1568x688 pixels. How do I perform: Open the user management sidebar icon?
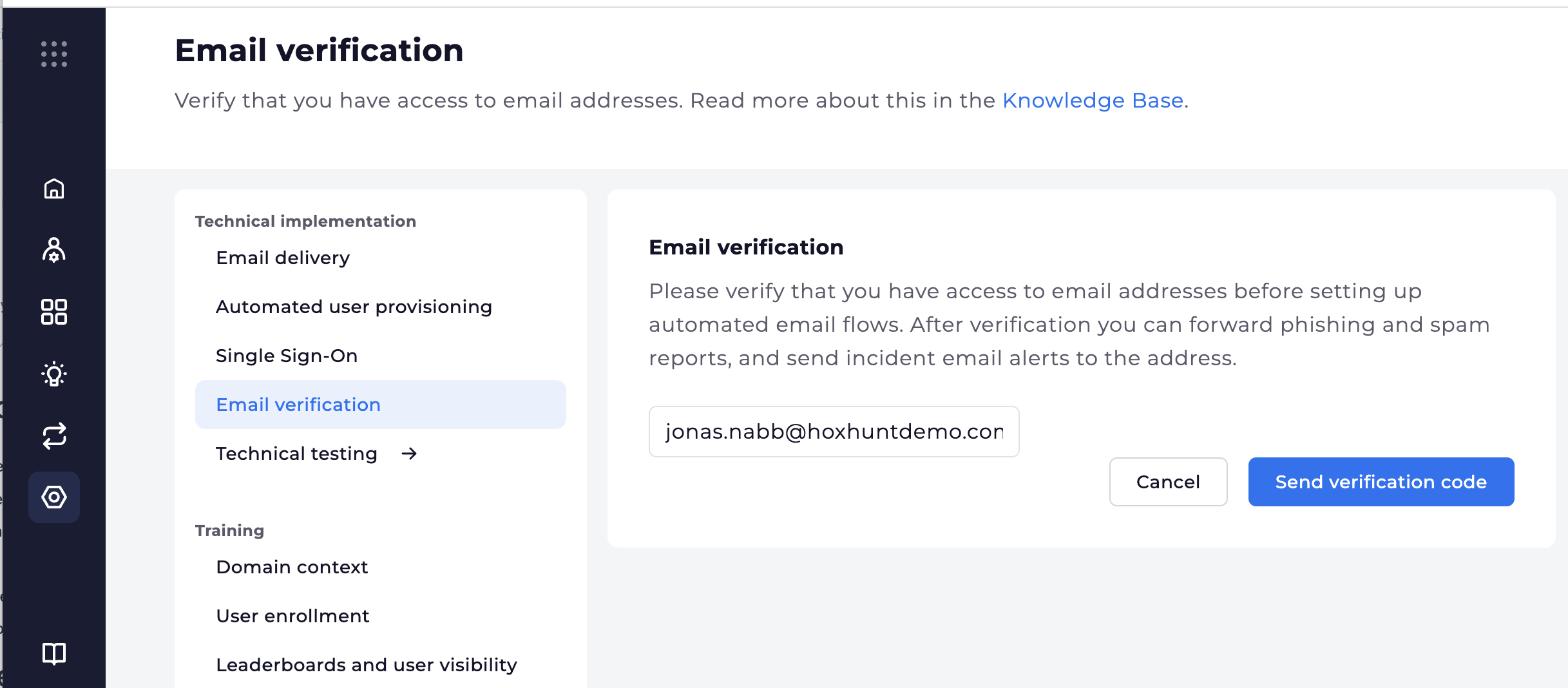pos(54,250)
